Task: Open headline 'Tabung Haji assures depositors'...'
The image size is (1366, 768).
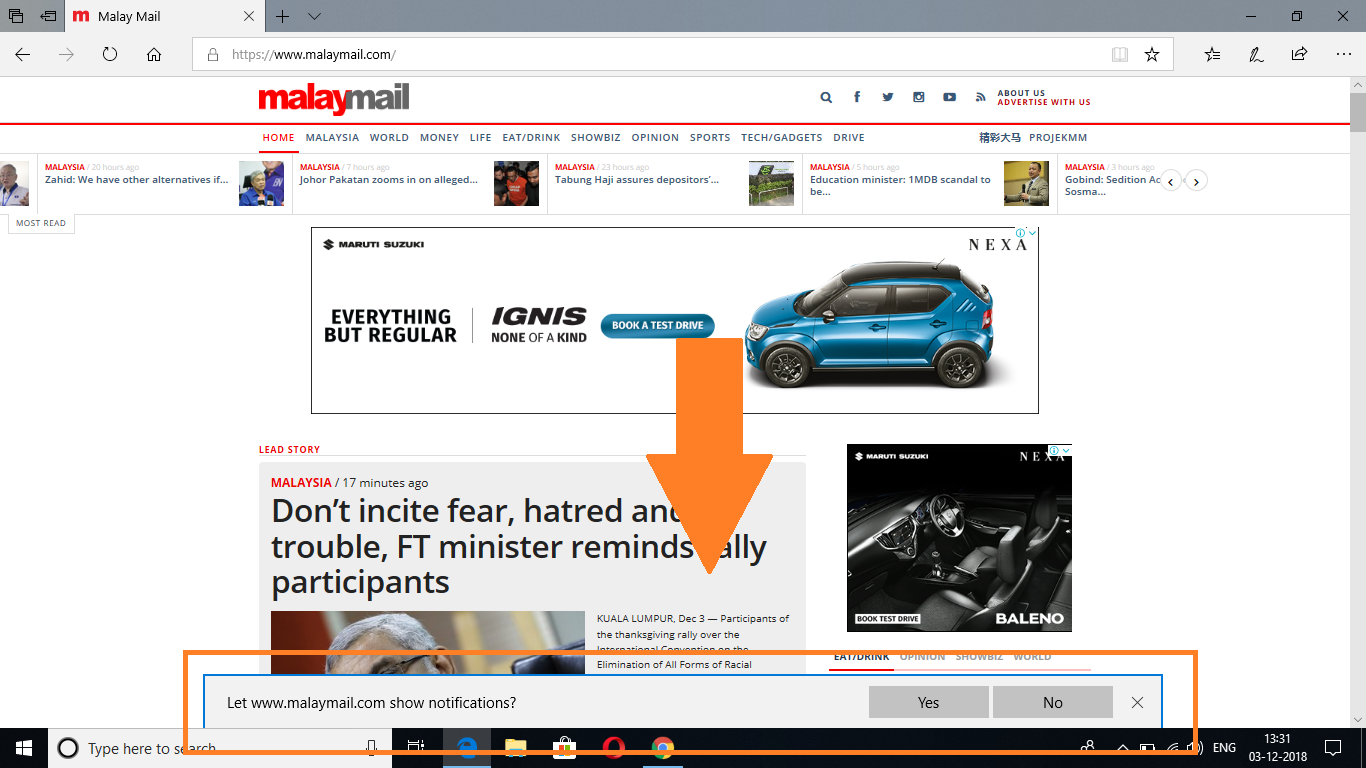Action: click(x=637, y=180)
